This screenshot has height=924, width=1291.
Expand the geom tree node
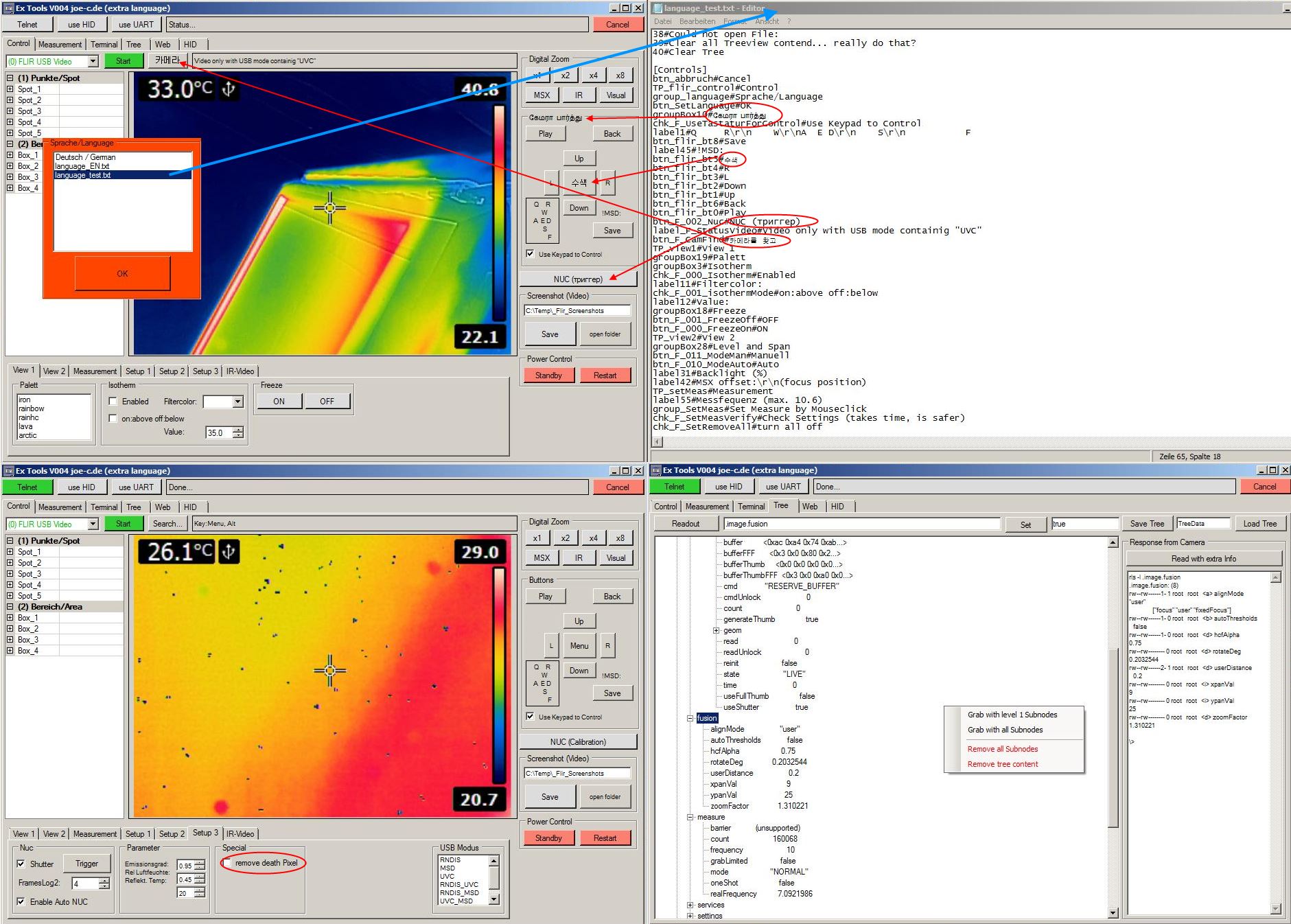coord(716,630)
